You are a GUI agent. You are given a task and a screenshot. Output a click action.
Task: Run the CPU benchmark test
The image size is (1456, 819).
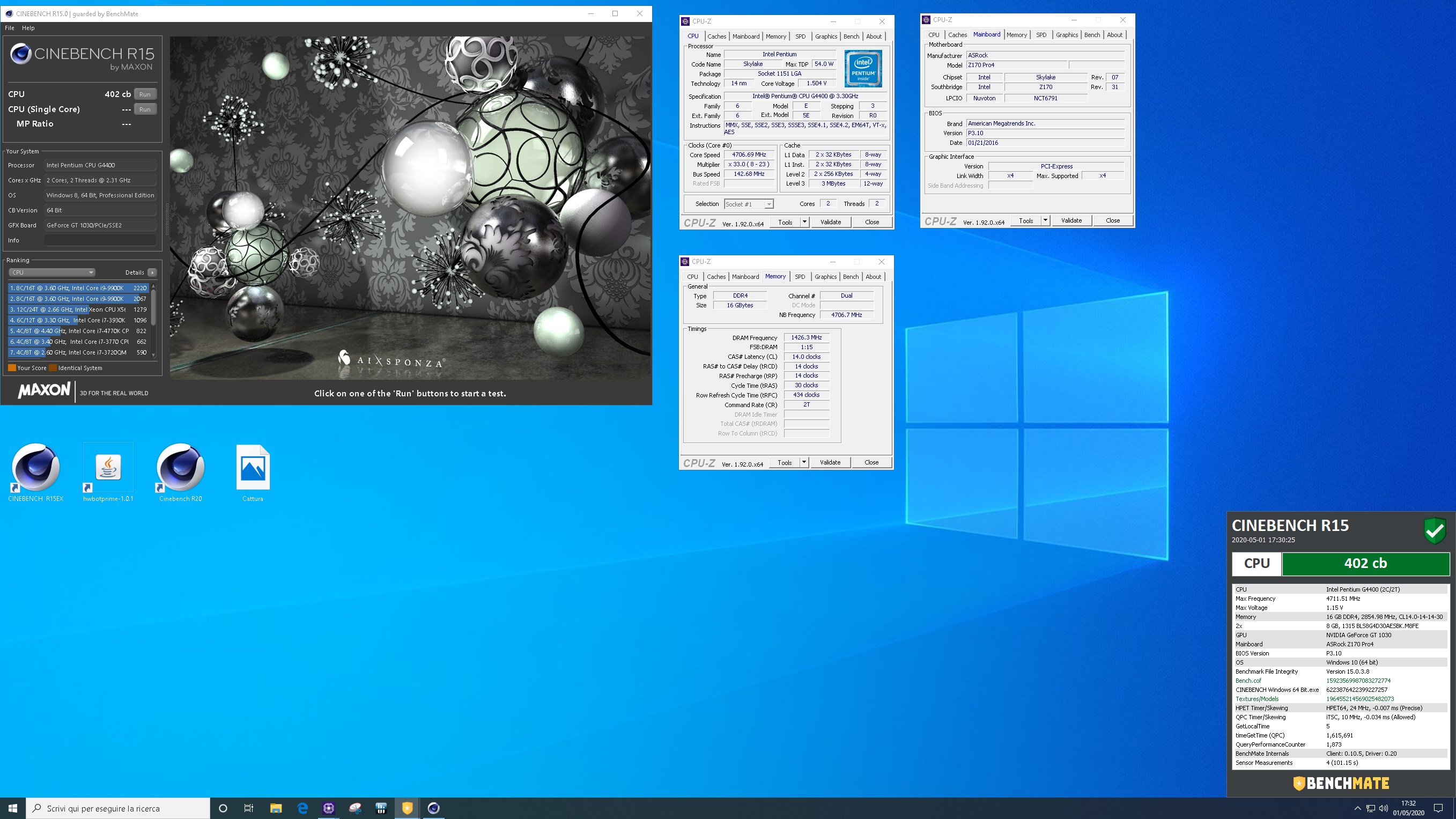click(145, 94)
